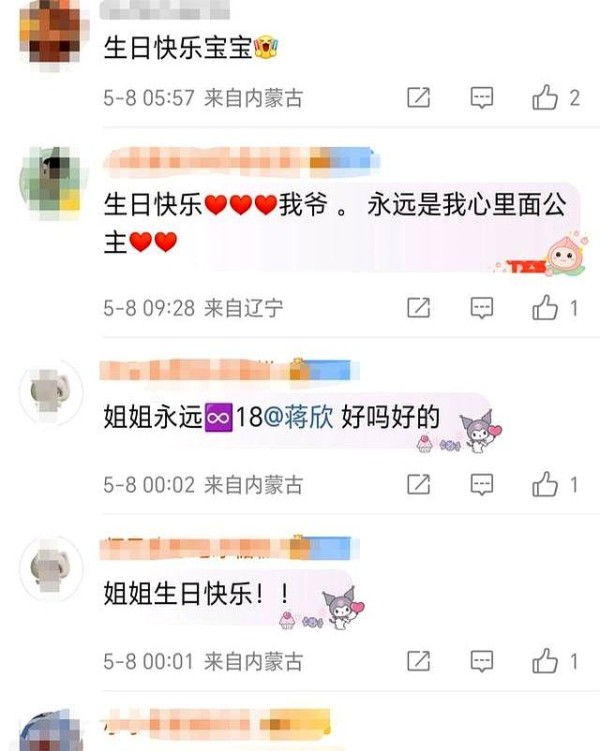Viewport: 600px width, 751px height.
Task: Tap the 姐姐生日快乐!! comment text
Action: point(197,593)
